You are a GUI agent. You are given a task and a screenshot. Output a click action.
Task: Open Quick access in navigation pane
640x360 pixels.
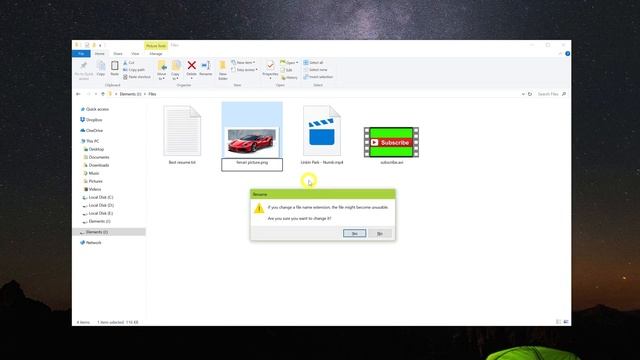coord(97,109)
